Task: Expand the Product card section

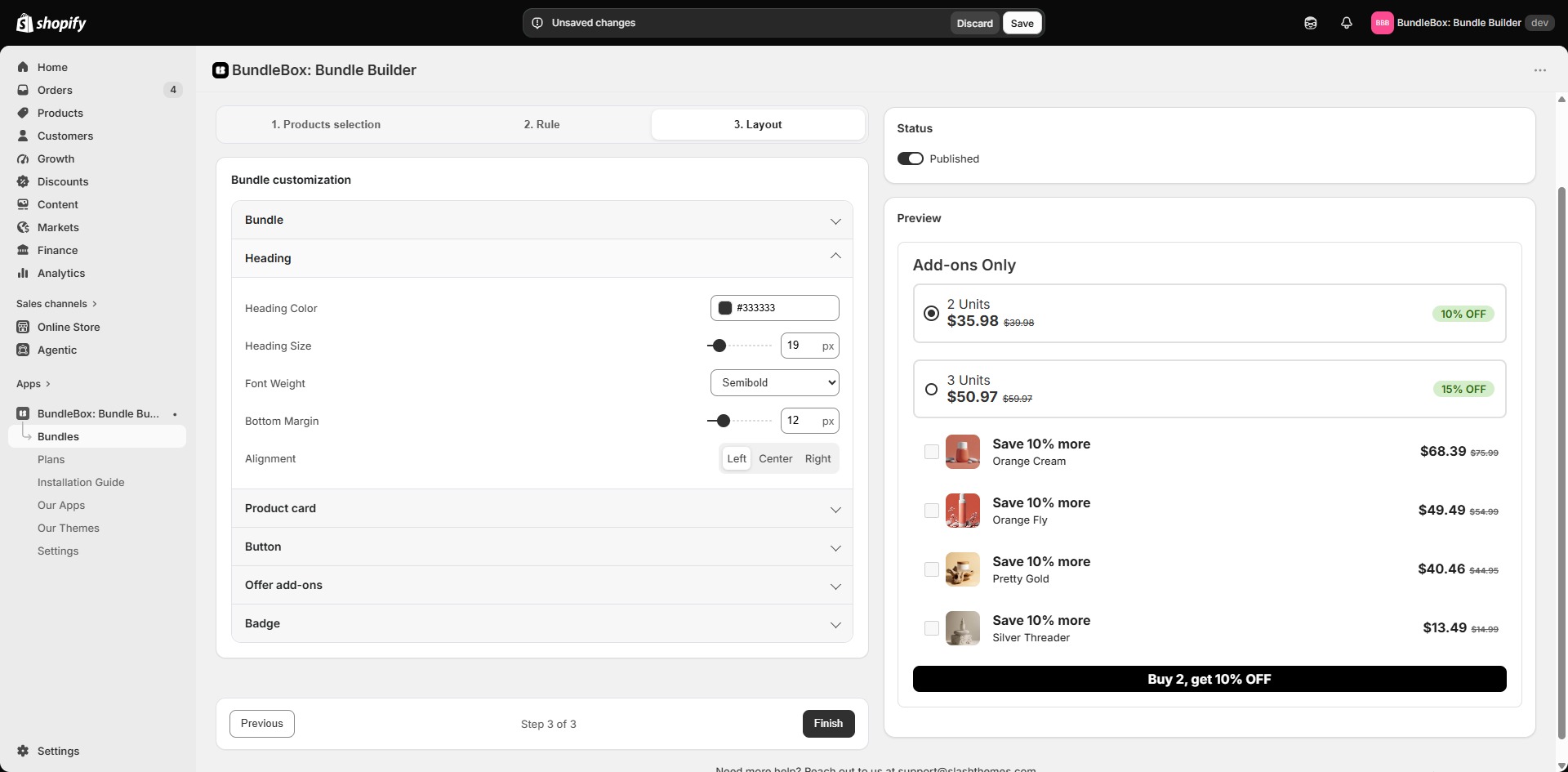Action: coord(542,508)
